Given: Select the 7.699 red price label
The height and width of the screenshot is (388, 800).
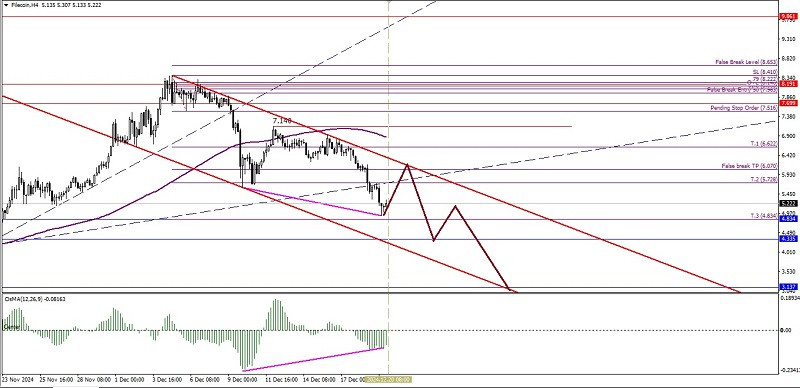Looking at the screenshot, I should 788,103.
